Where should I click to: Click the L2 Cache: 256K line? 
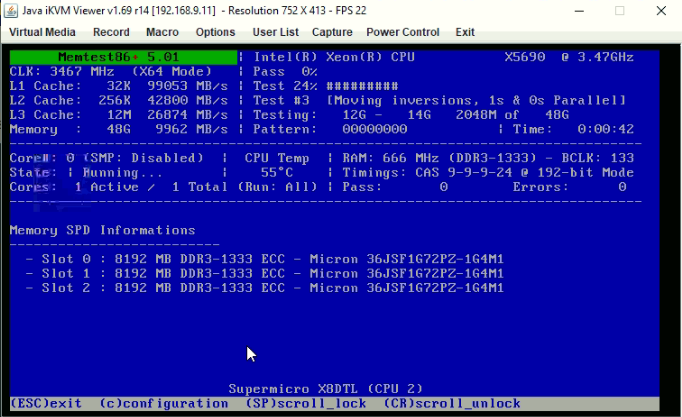click(x=119, y=100)
